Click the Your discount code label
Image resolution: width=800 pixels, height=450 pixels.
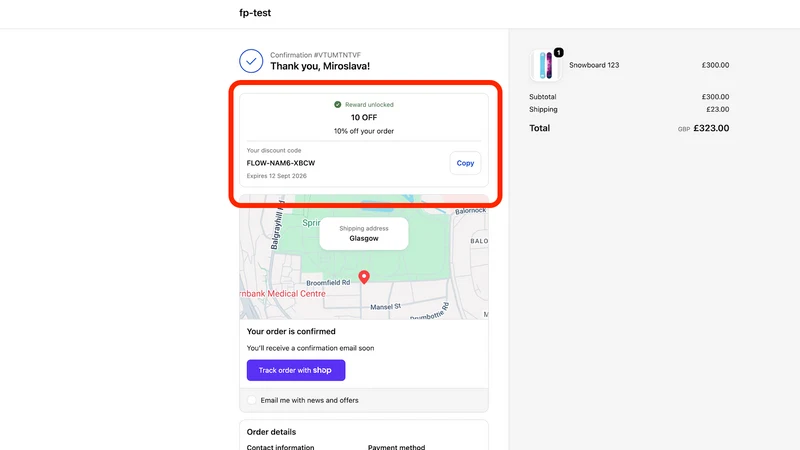273,151
